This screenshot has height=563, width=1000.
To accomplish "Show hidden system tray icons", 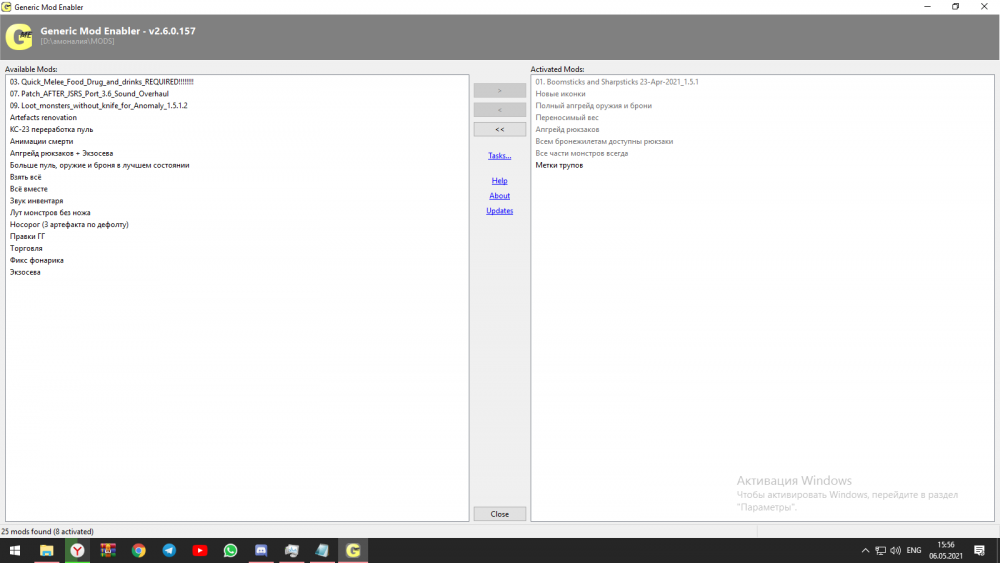I will click(x=865, y=550).
